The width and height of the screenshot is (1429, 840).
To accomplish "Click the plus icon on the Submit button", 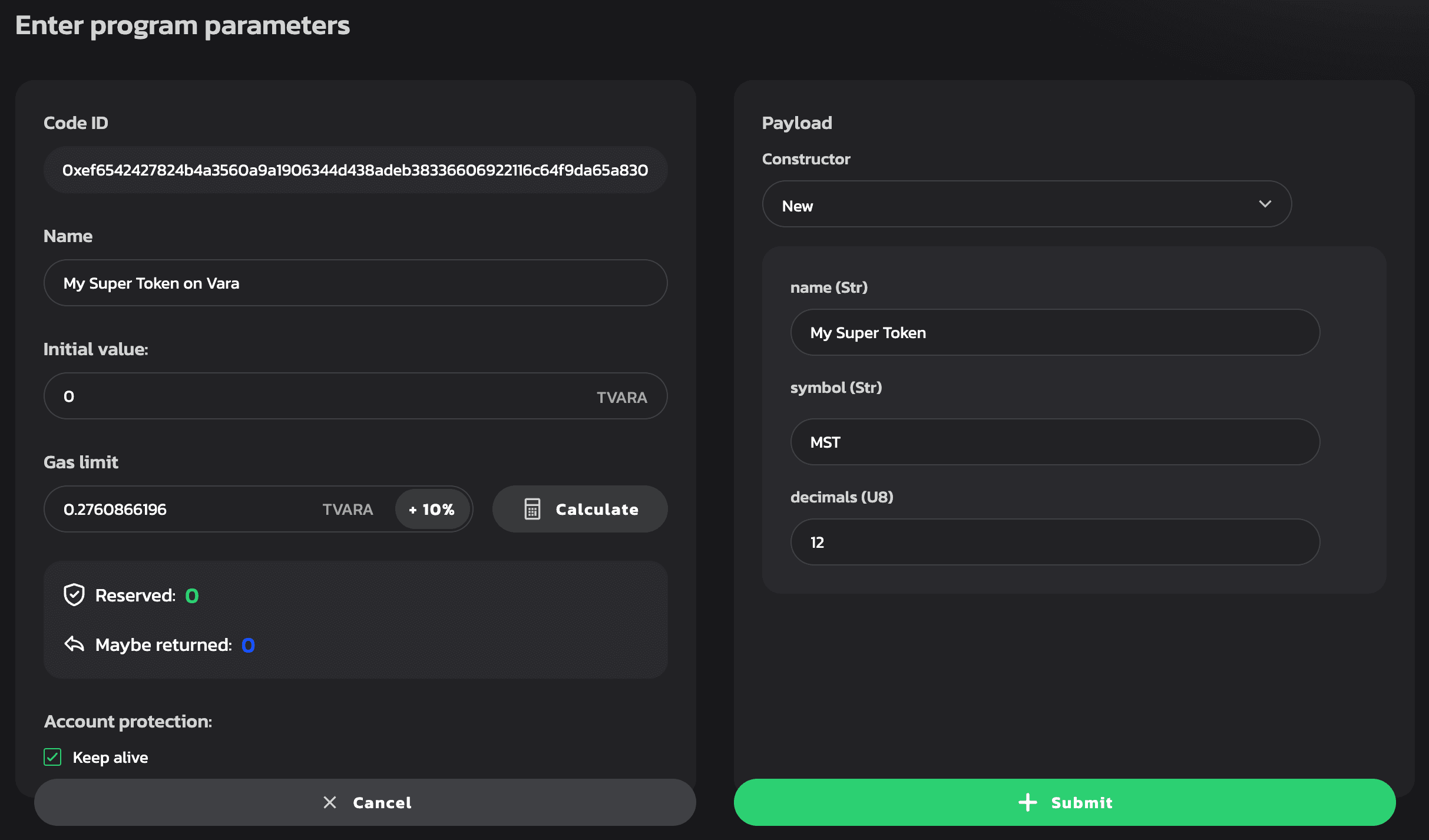I will (x=1027, y=802).
